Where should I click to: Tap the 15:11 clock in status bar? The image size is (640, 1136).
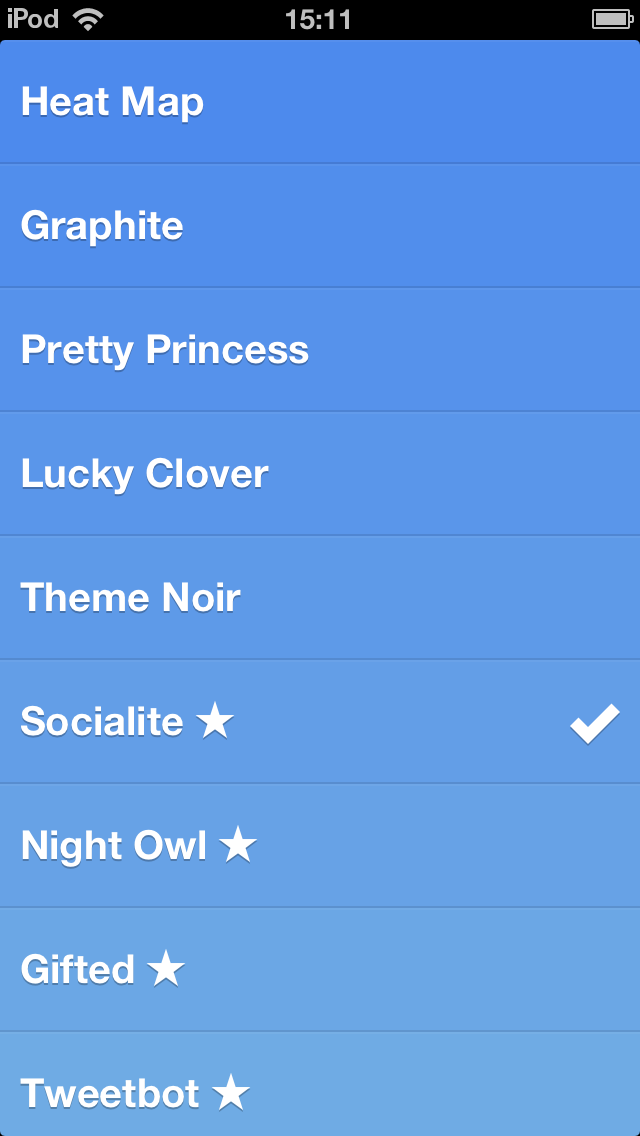click(318, 19)
